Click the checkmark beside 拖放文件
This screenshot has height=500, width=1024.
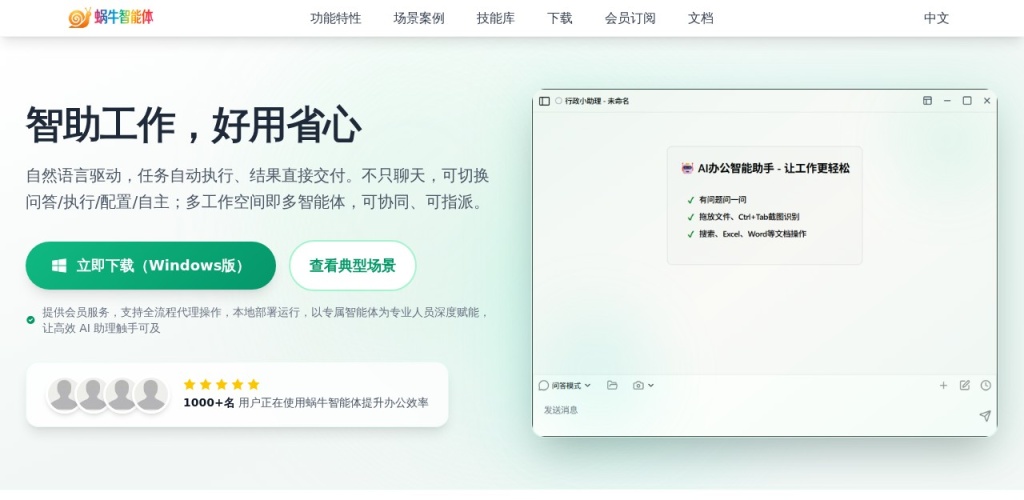point(690,217)
